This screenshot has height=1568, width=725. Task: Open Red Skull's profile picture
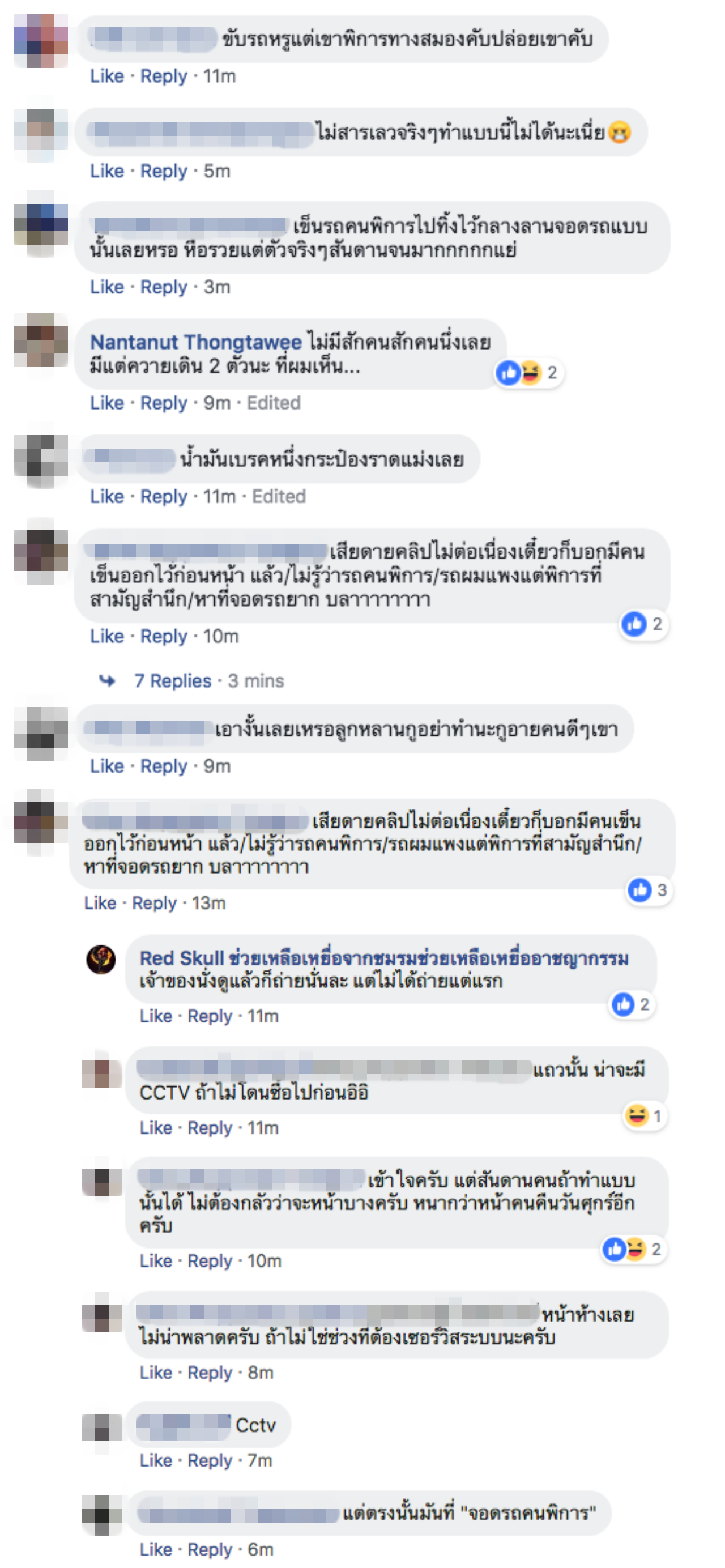pos(101,959)
